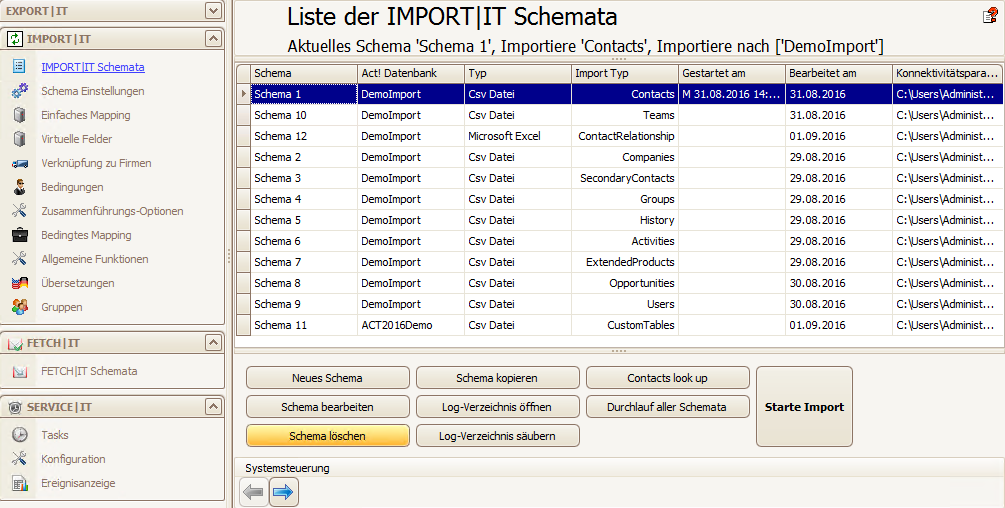Screen dimensions: 1005x508
Task: Open the IMPORT|IT Schemata link
Action: click(x=93, y=67)
